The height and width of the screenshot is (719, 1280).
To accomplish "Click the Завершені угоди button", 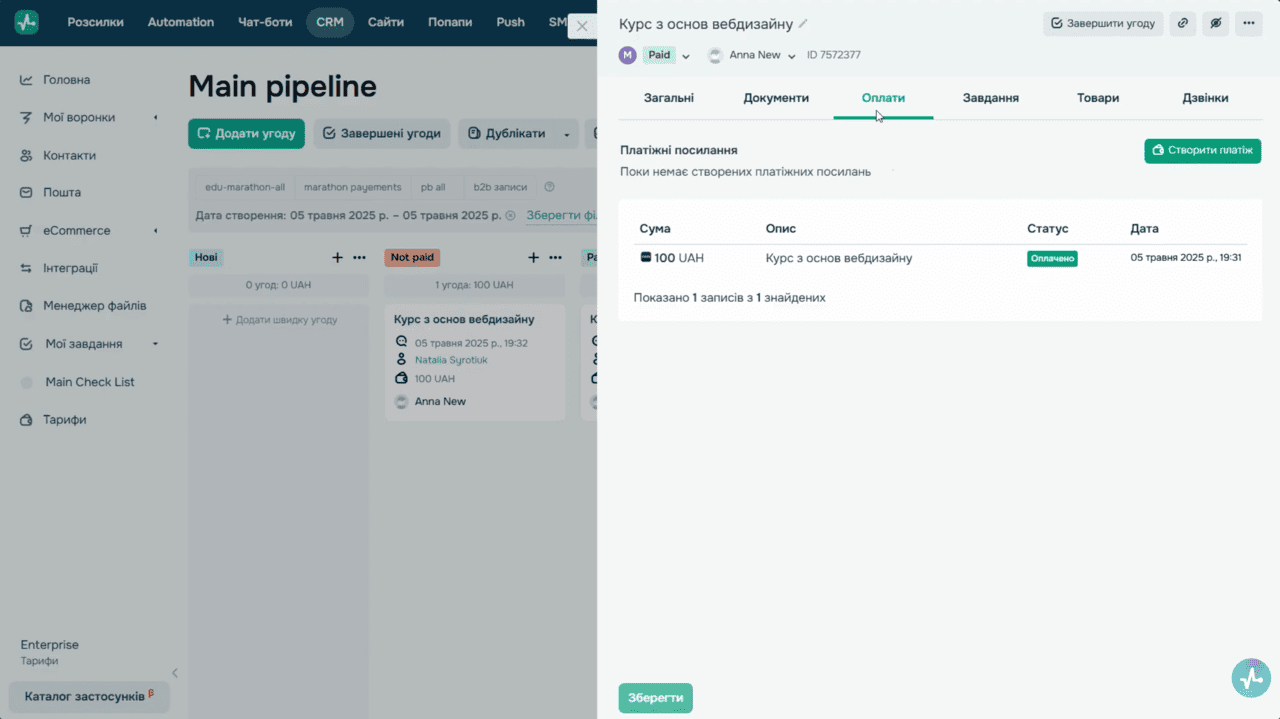I will (x=382, y=134).
